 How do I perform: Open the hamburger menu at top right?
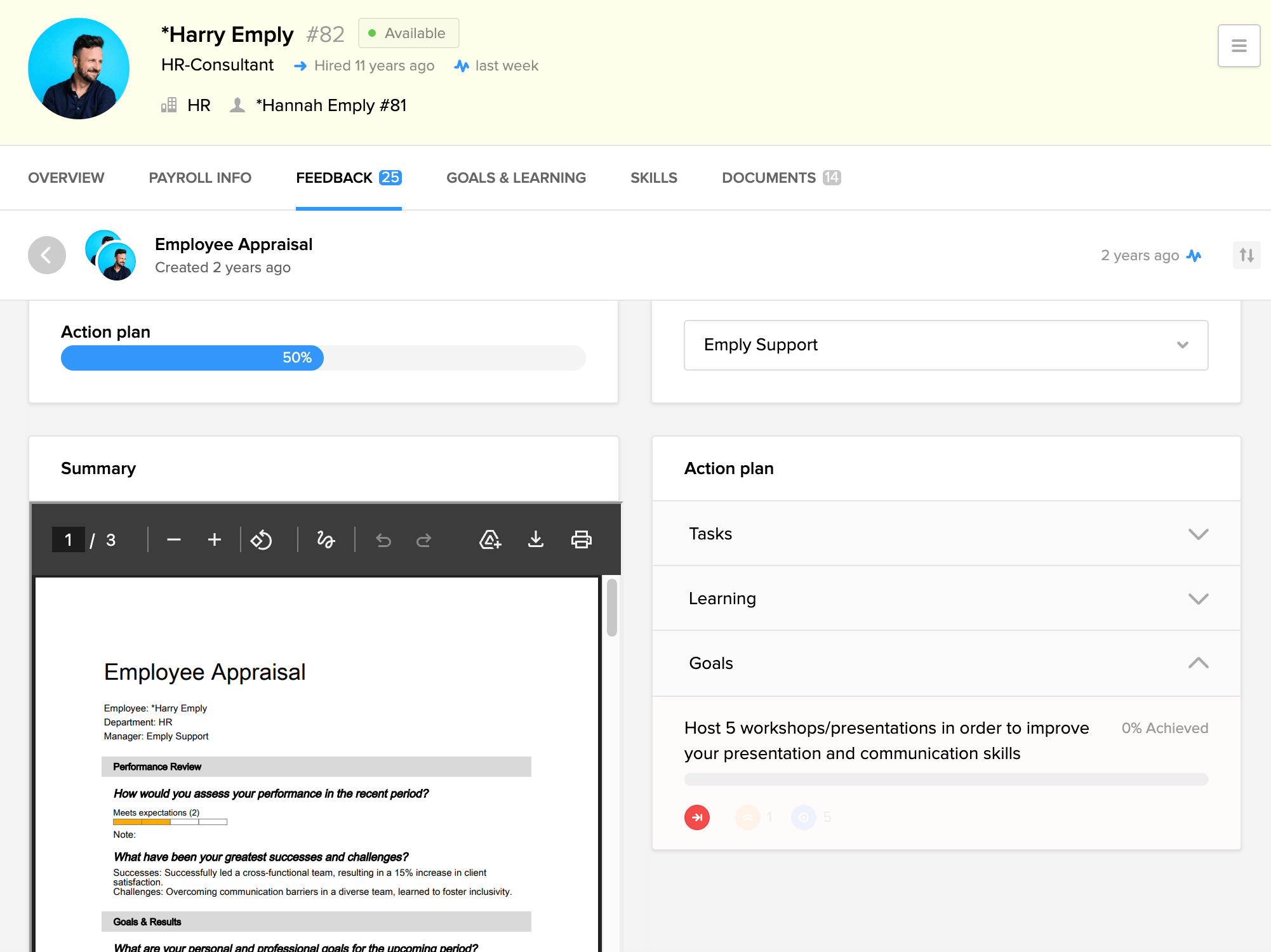click(1239, 45)
